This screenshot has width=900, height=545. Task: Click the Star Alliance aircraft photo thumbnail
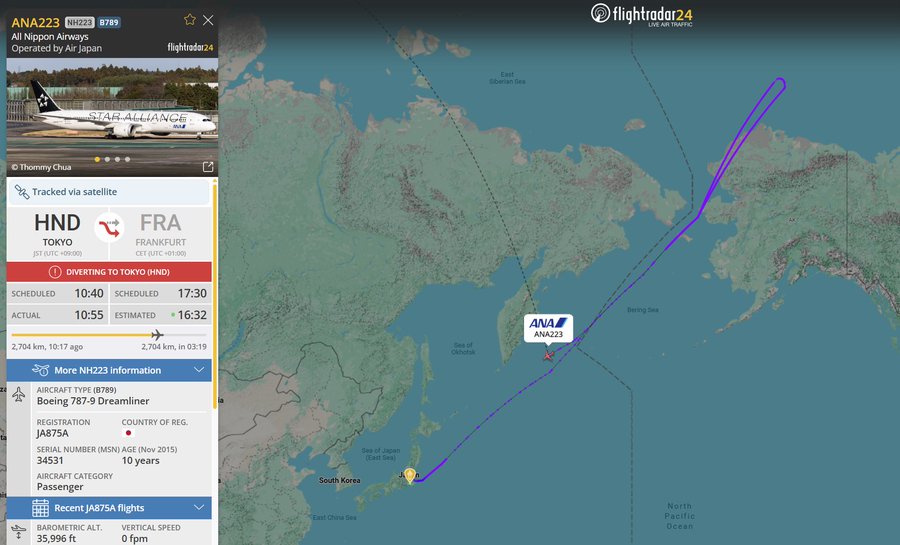pyautogui.click(x=112, y=116)
